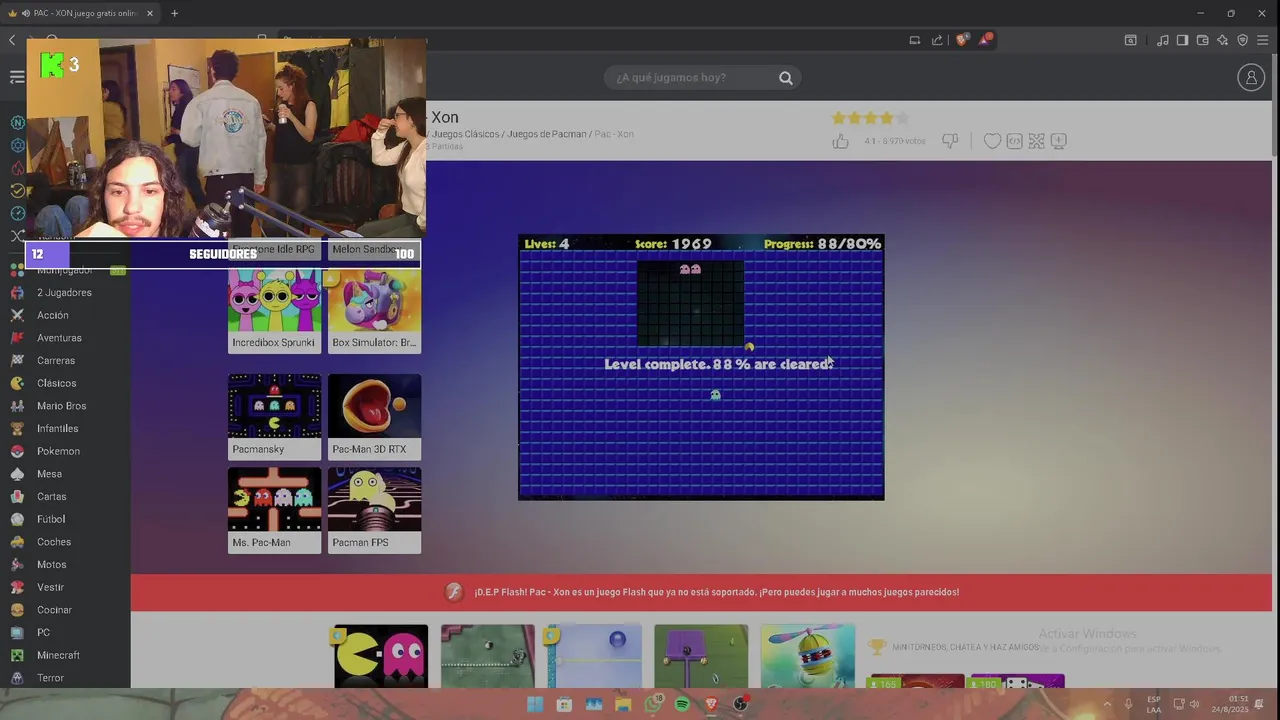Open the Pacmansky game thumbnail
This screenshot has width=1280, height=720.
pyautogui.click(x=274, y=416)
